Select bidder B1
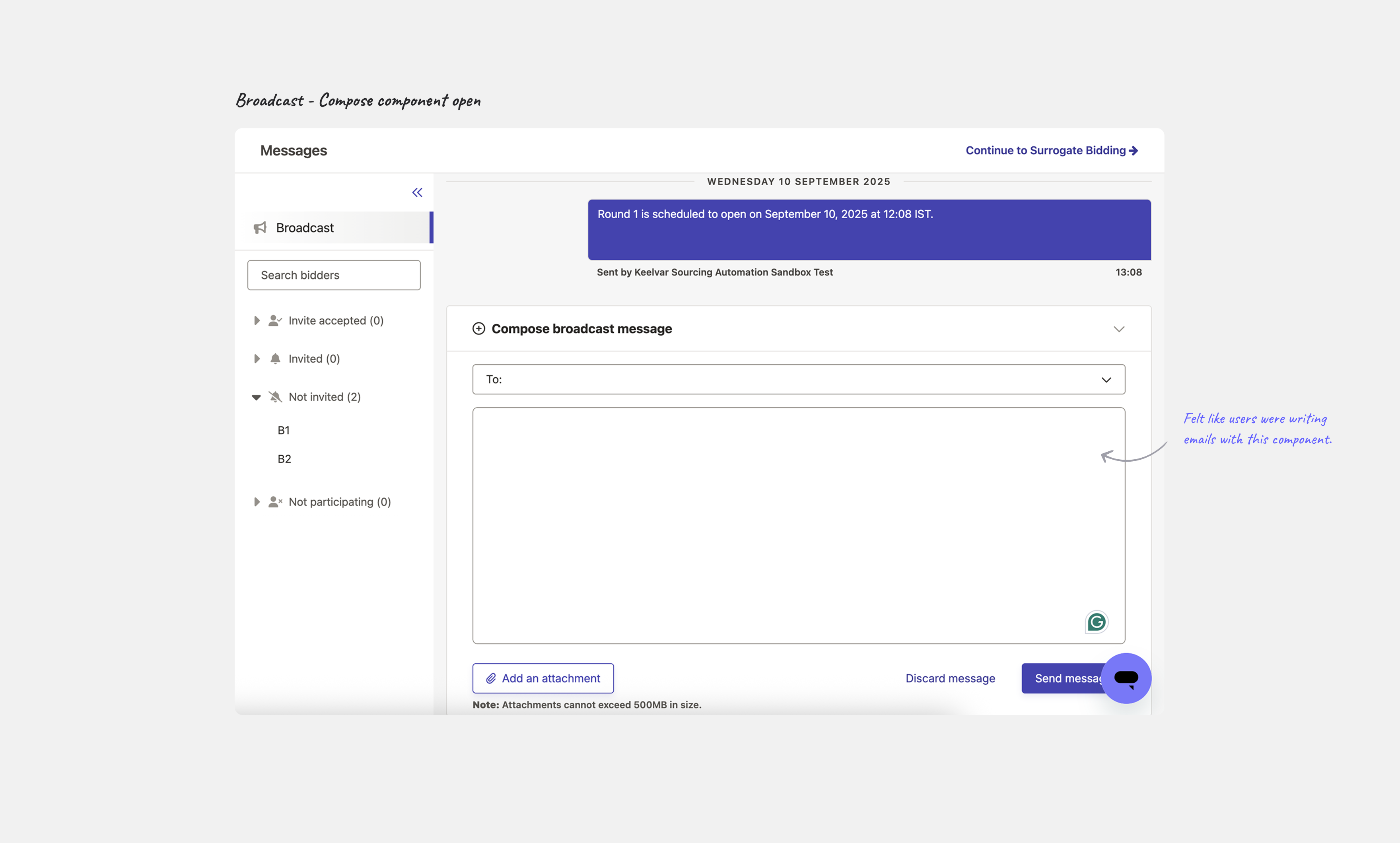Image resolution: width=1400 pixels, height=843 pixels. click(x=284, y=430)
